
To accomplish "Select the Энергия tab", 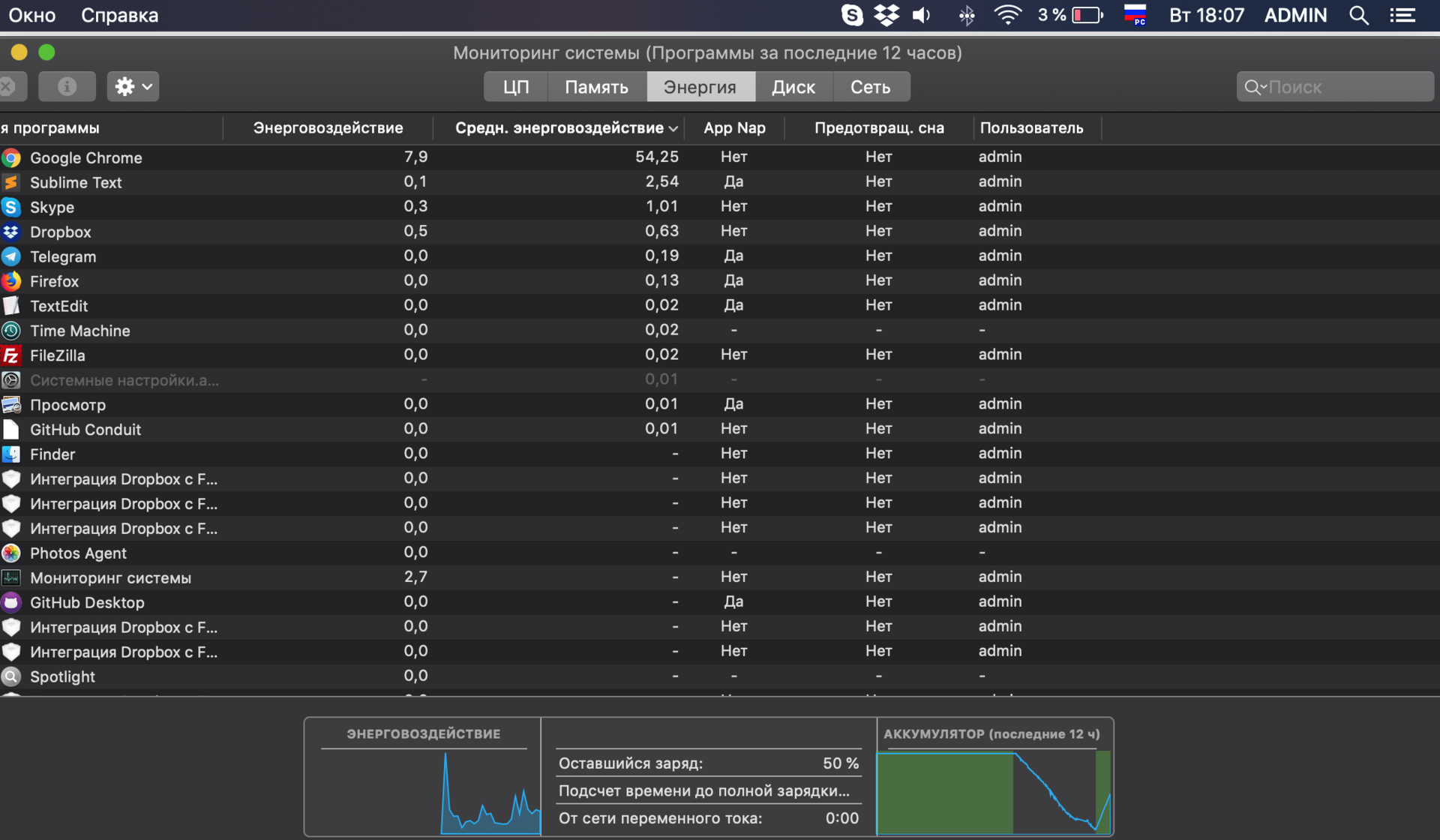I will click(700, 87).
